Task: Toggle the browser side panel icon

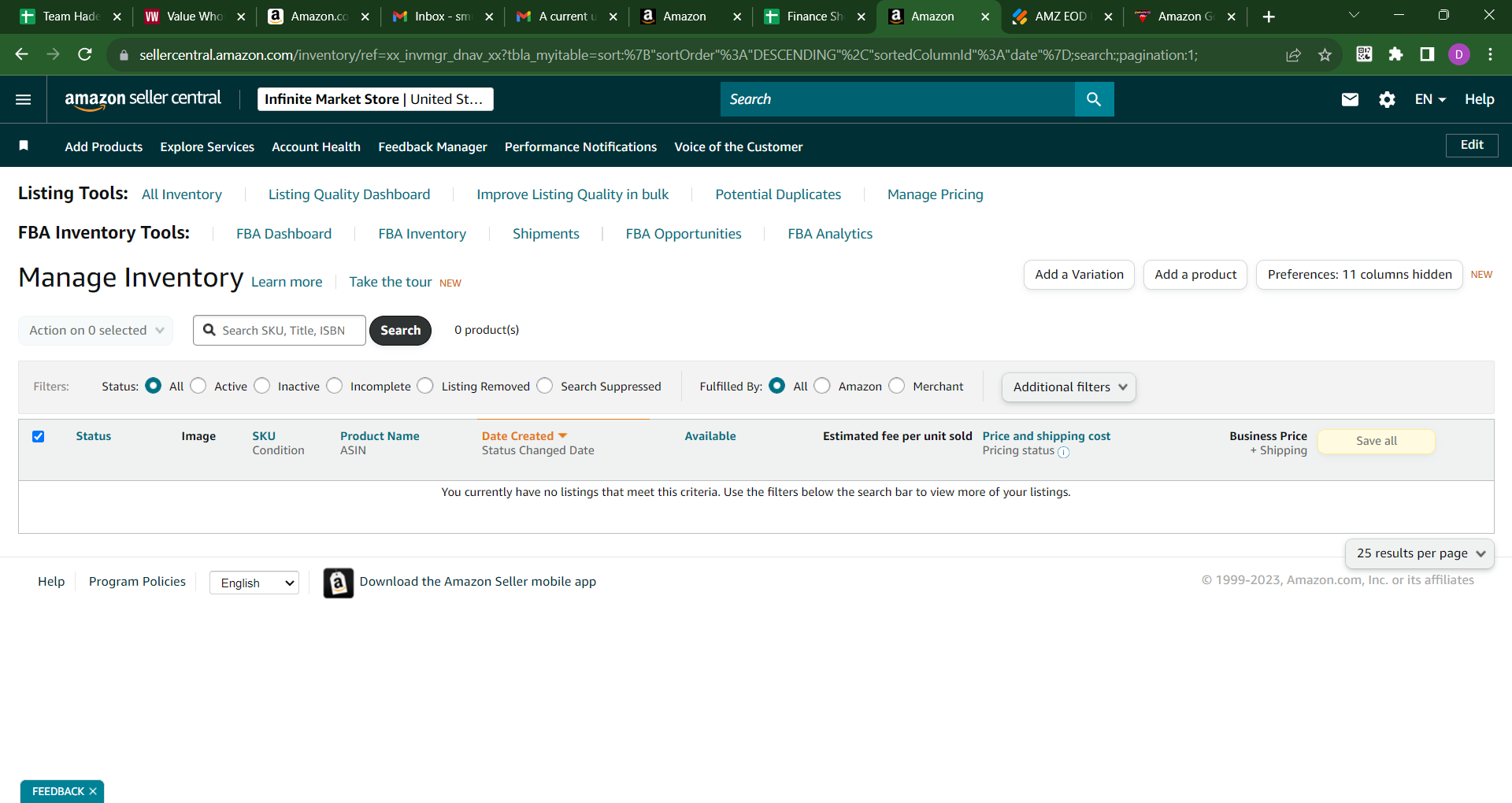Action: 1427,54
